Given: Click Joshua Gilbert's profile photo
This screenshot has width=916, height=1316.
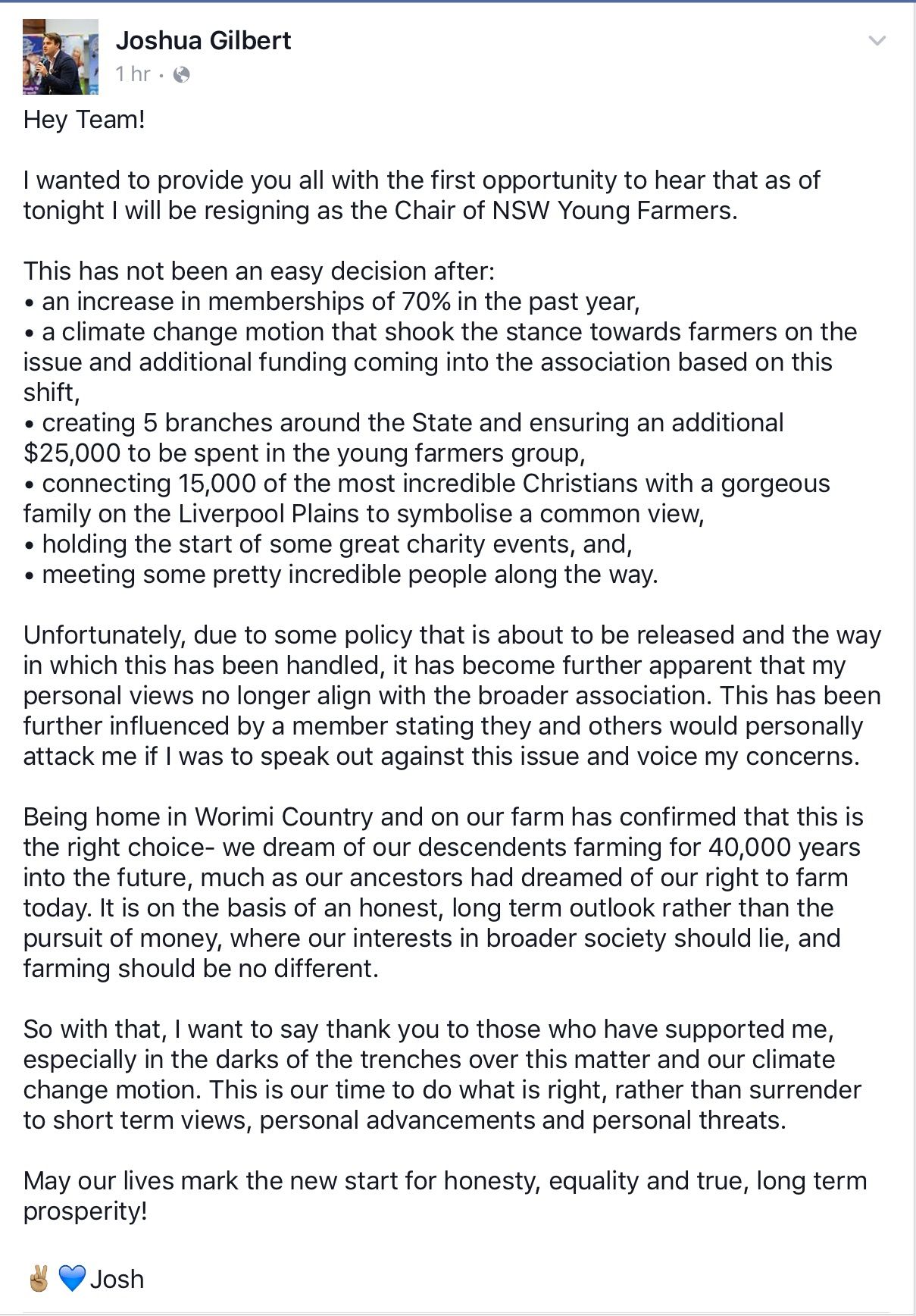Looking at the screenshot, I should 60,55.
